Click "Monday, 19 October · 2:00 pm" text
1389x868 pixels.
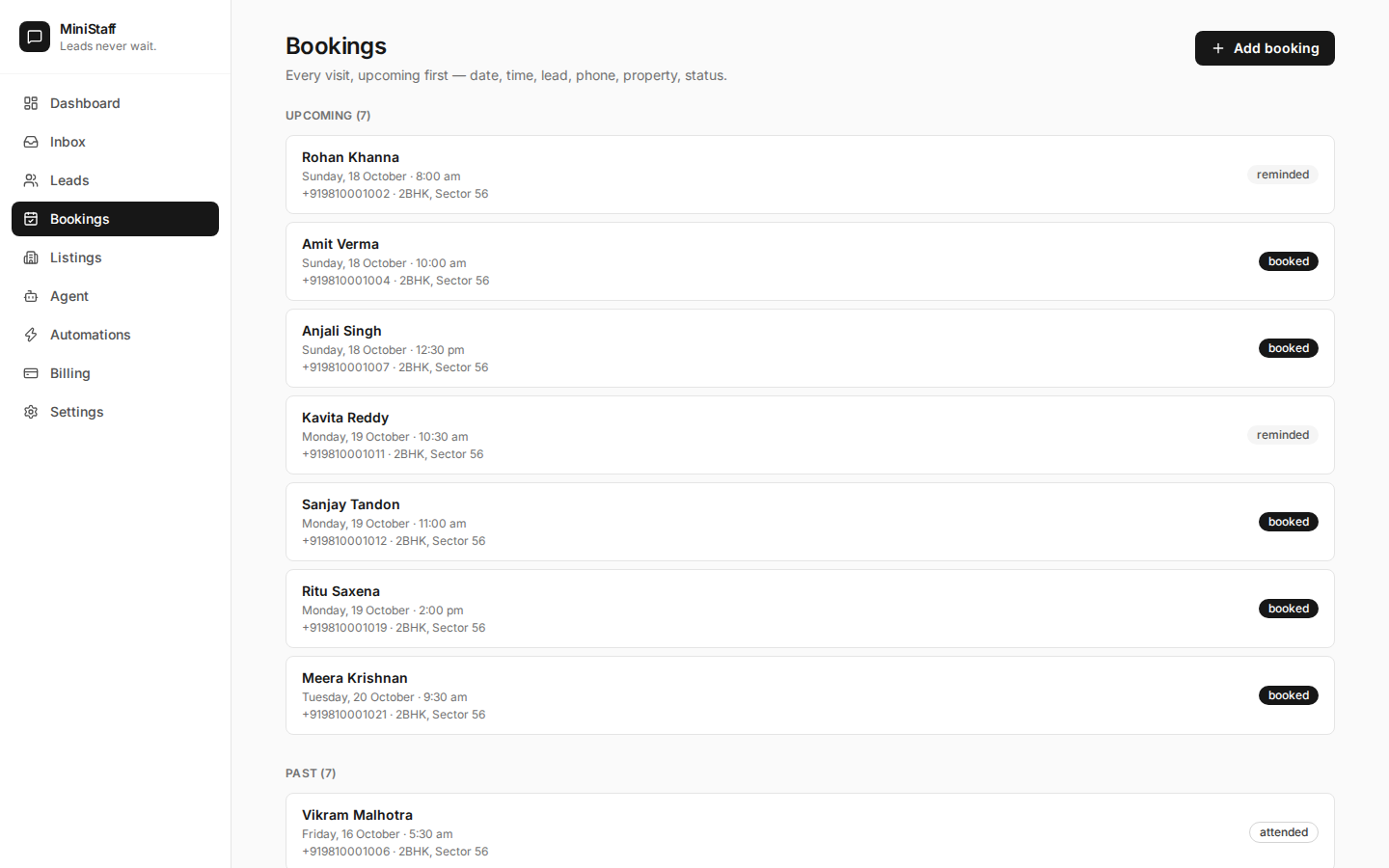point(383,610)
